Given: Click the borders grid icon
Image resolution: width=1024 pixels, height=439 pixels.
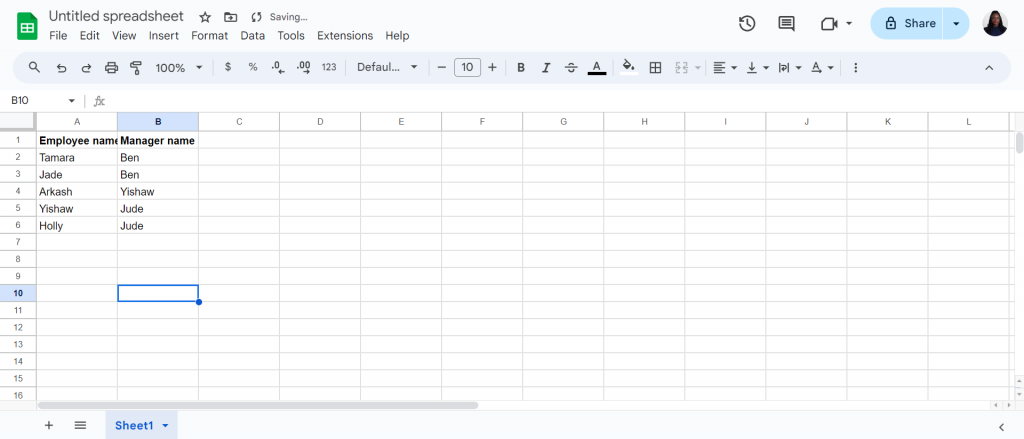Looking at the screenshot, I should click(x=655, y=67).
